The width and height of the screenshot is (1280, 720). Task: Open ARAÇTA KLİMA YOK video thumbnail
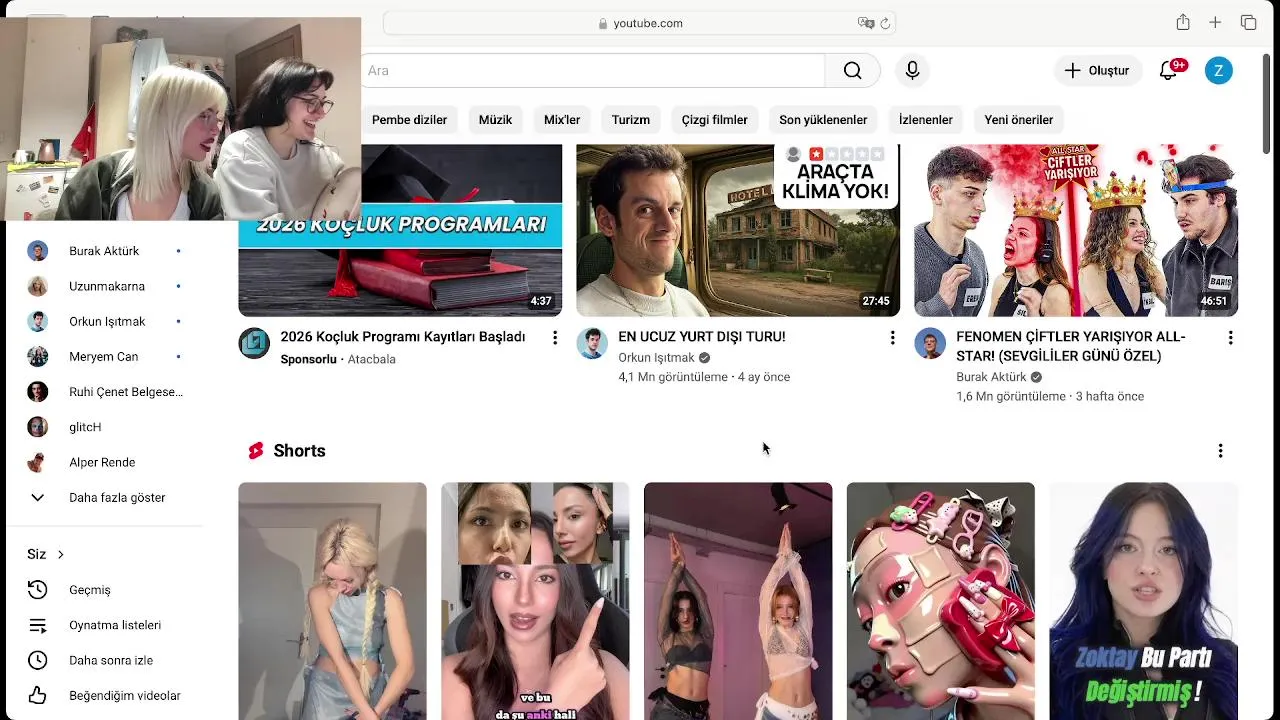point(738,230)
